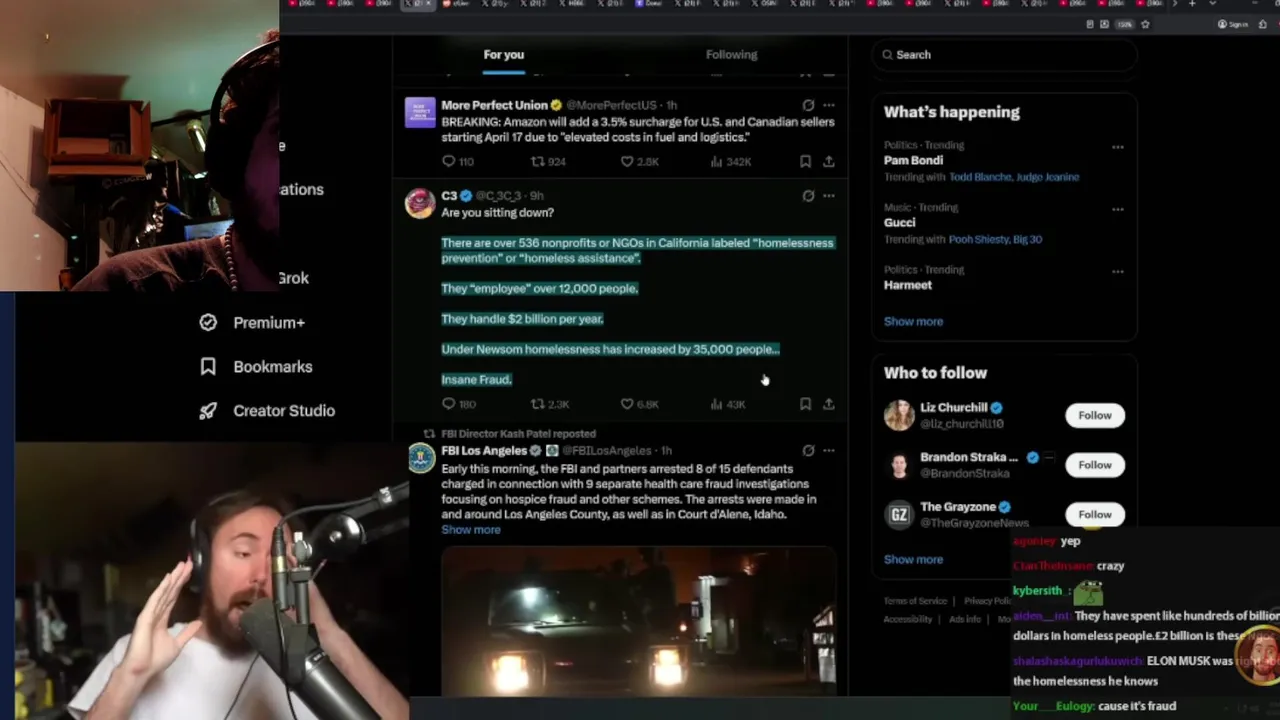Expand FBI Los Angeles post with Show more

471,530
